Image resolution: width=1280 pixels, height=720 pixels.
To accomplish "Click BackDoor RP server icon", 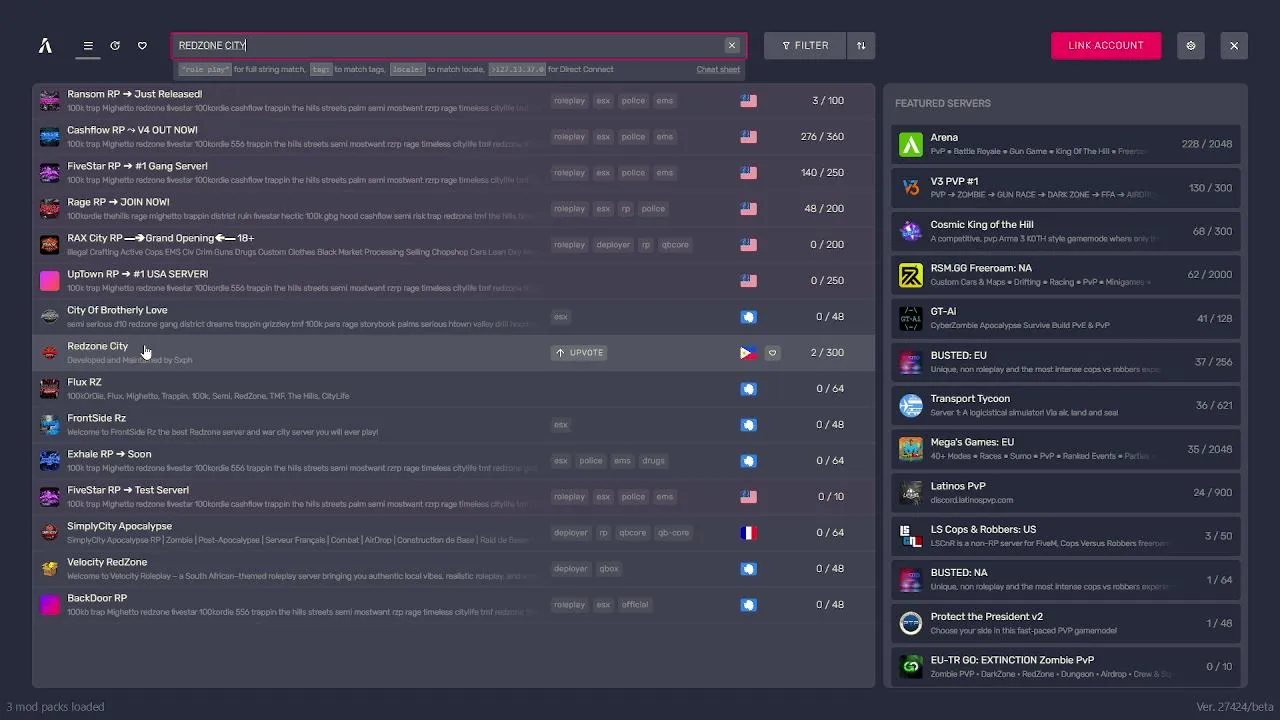I will (x=50, y=604).
